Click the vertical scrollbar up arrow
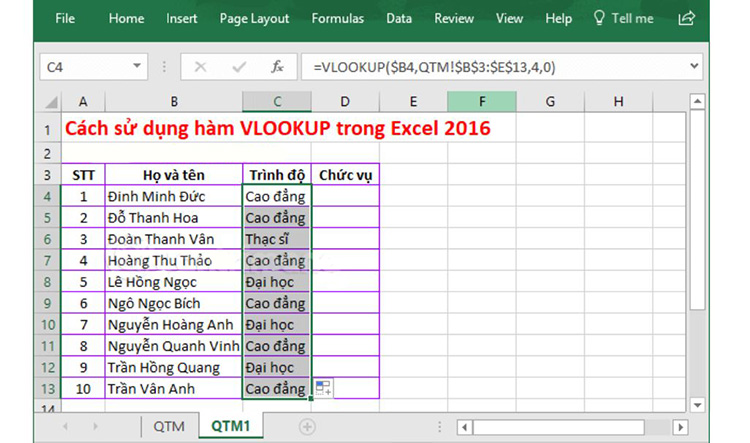Screen dimensions: 750x443 [697, 101]
